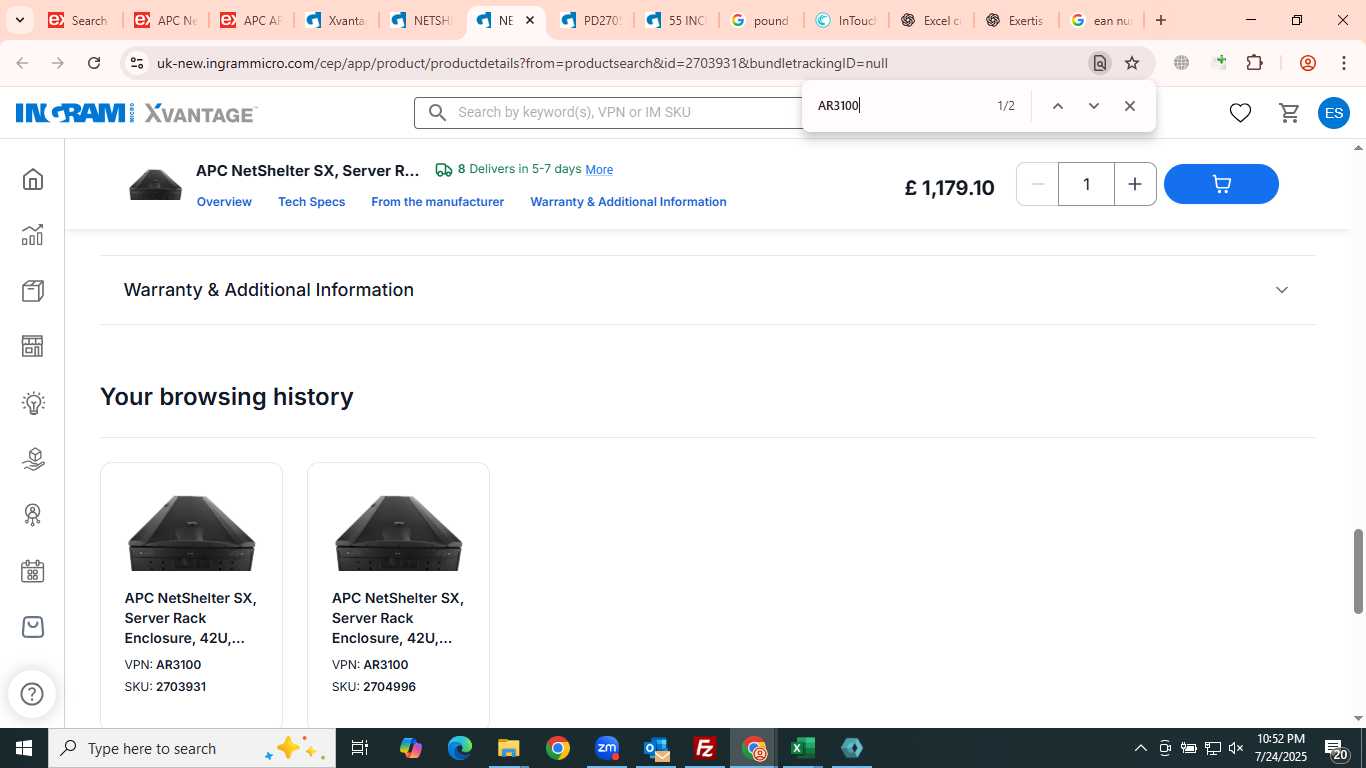
Task: Open Excel from the taskbar
Action: [803, 748]
